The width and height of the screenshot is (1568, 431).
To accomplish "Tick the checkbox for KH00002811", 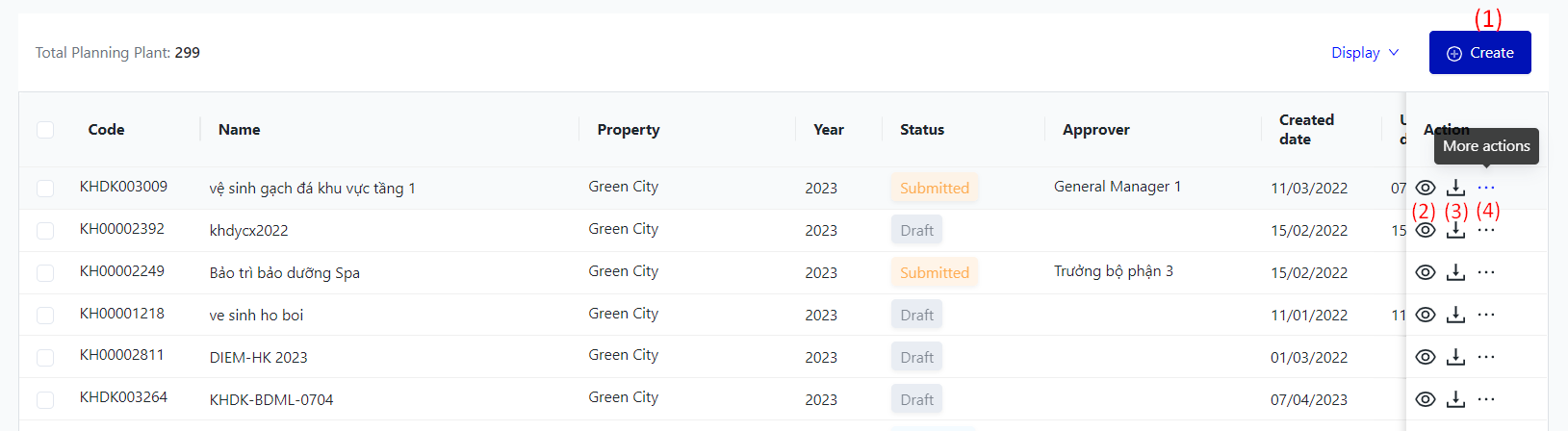I will point(45,357).
